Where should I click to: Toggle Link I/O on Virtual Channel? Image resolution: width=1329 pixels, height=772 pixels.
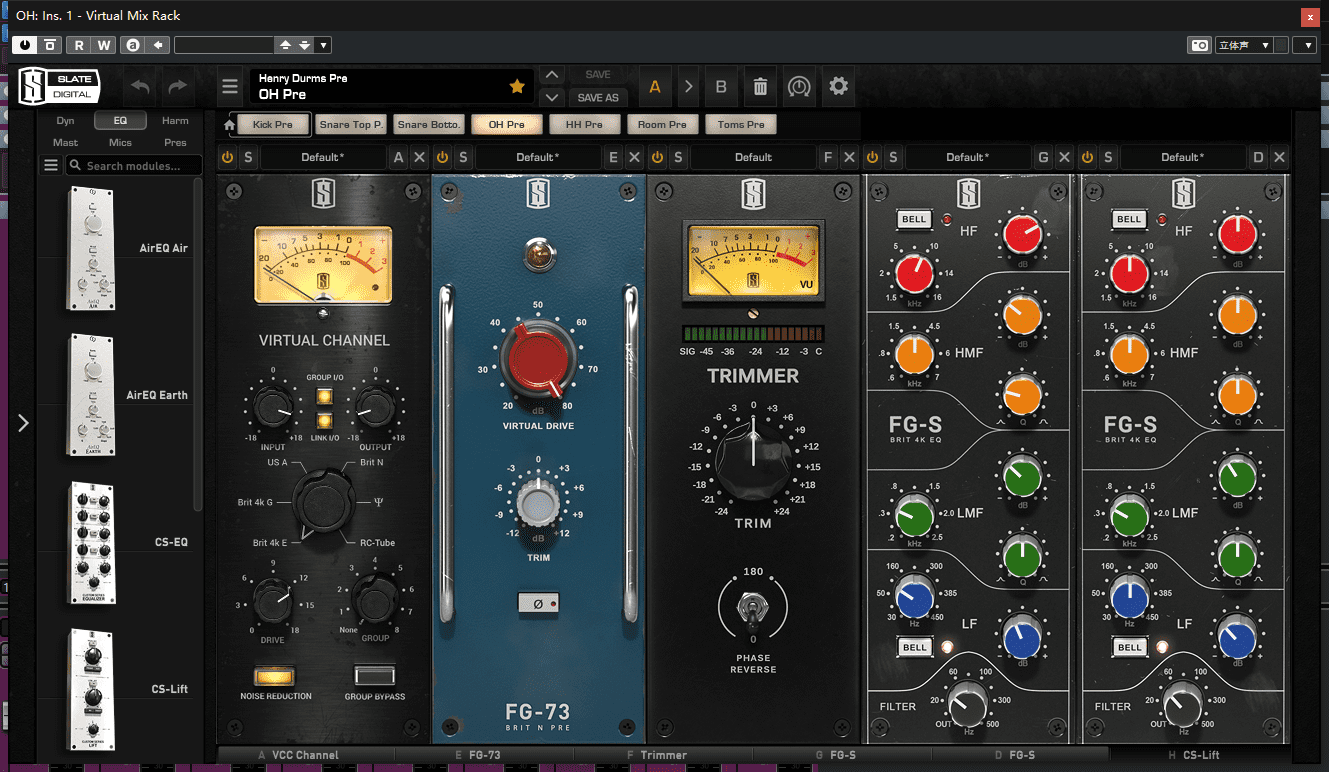pos(324,422)
